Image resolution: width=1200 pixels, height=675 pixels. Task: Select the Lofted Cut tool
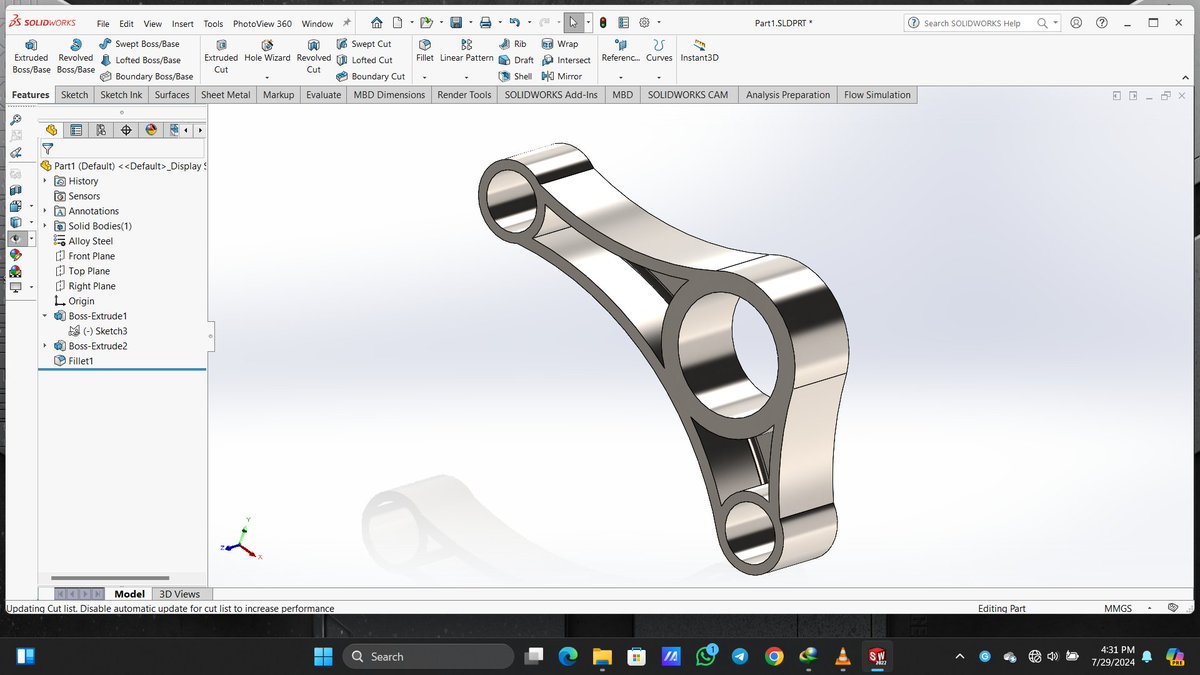(364, 60)
